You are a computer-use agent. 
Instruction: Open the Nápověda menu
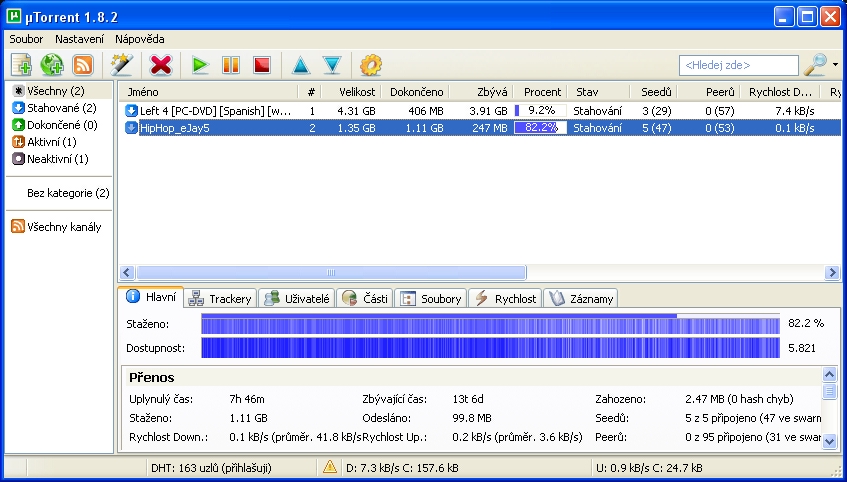[139, 39]
